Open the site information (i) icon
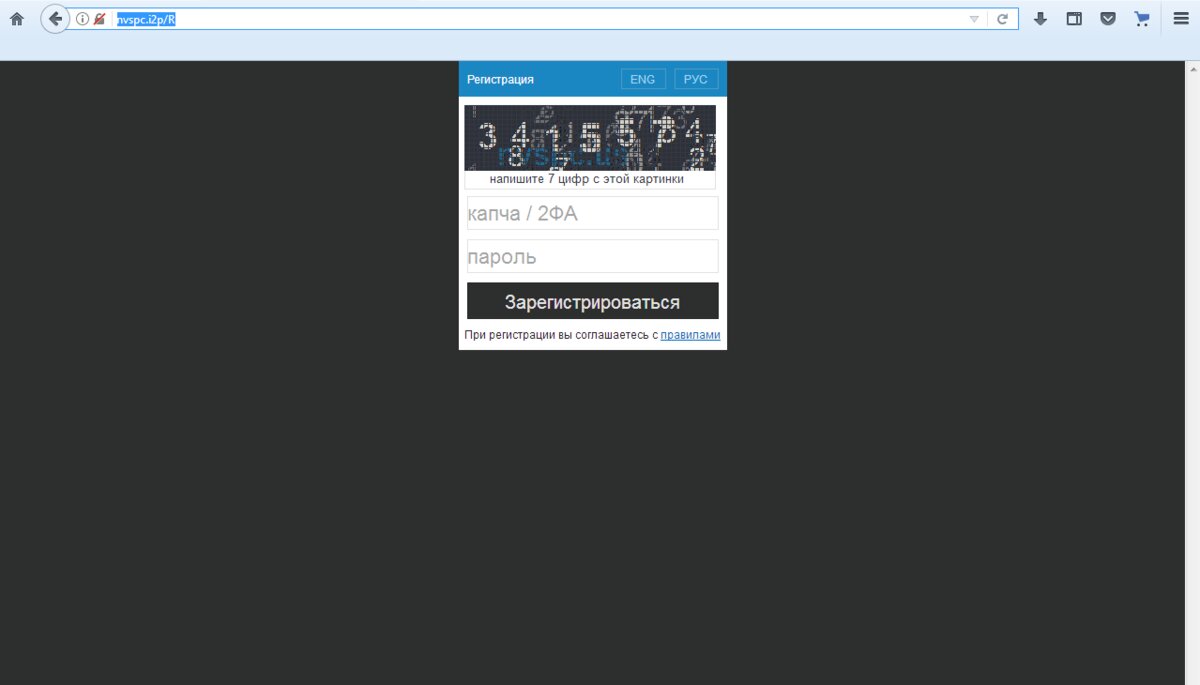This screenshot has height=685, width=1200. [83, 19]
